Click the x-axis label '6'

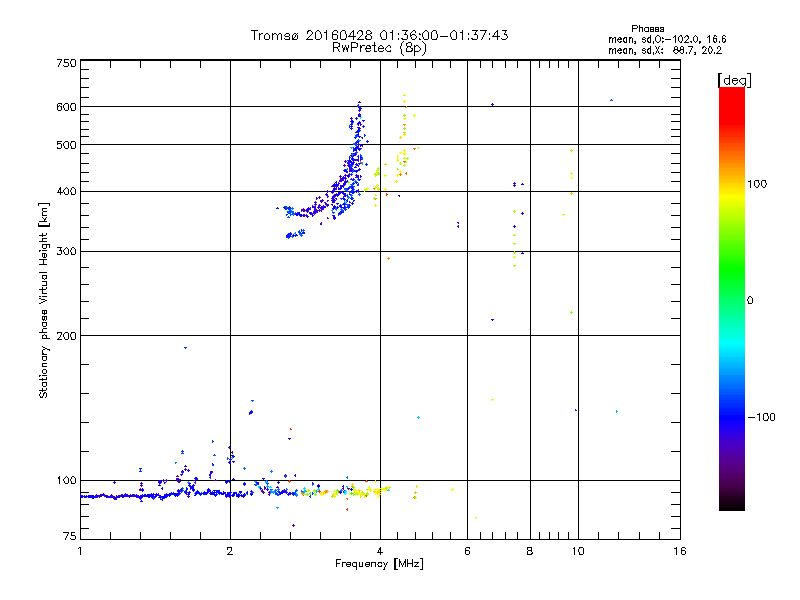click(x=467, y=551)
